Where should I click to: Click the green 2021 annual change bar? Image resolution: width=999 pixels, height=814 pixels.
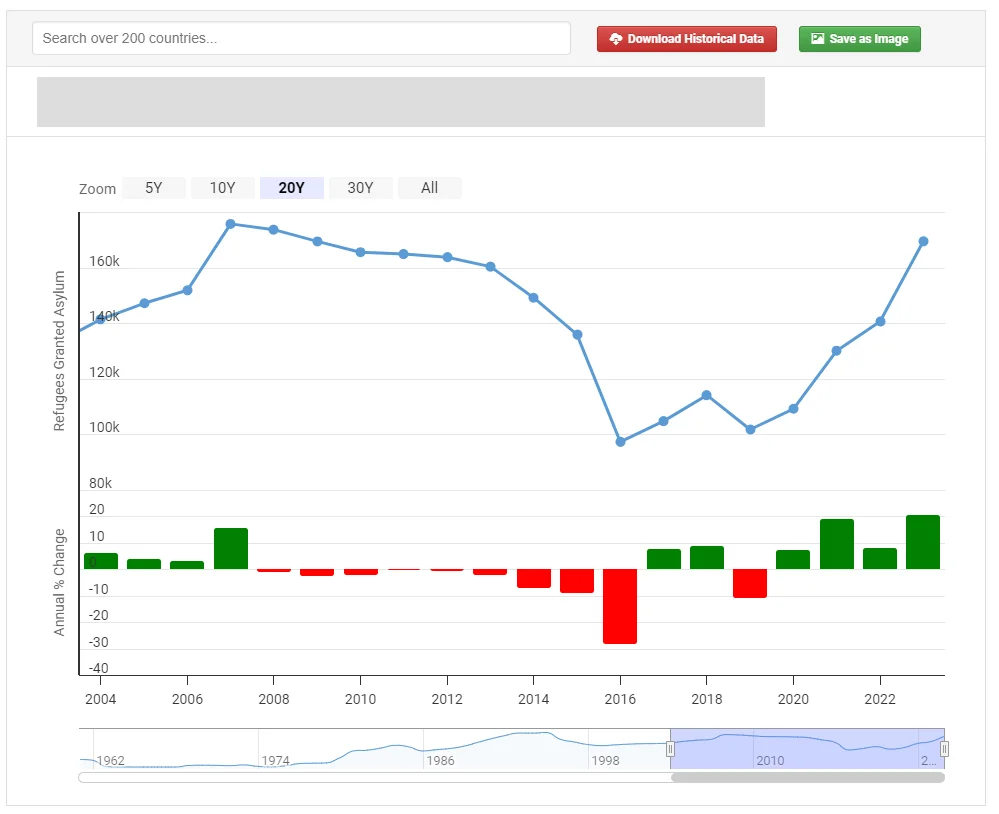pyautogui.click(x=836, y=544)
